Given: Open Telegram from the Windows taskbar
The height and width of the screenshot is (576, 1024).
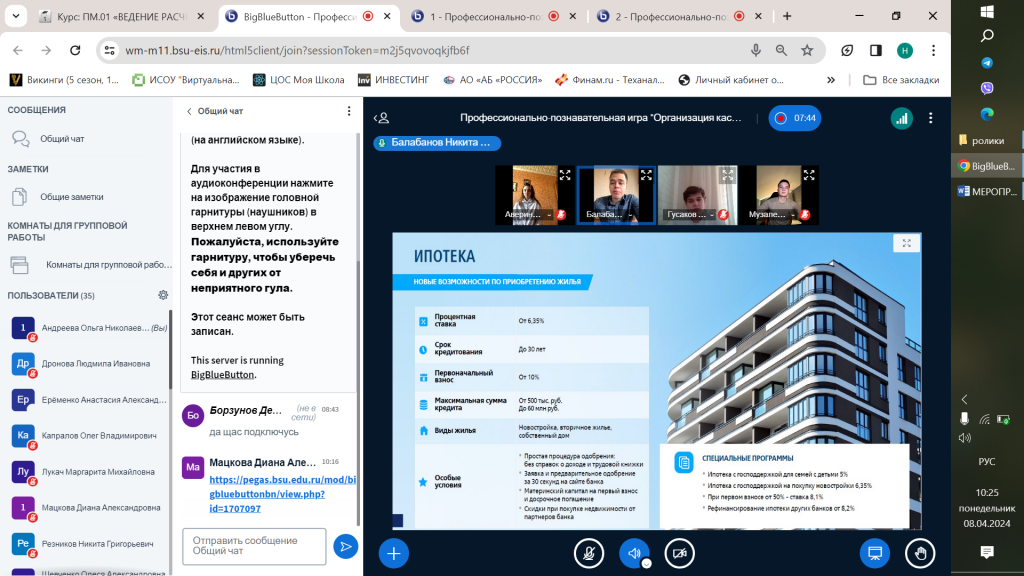Looking at the screenshot, I should tap(987, 63).
